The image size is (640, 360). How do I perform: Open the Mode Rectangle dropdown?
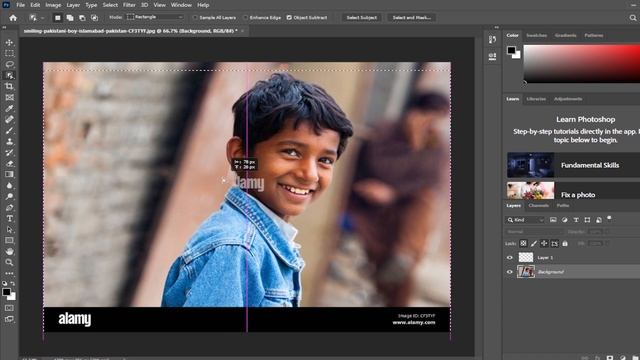point(155,17)
